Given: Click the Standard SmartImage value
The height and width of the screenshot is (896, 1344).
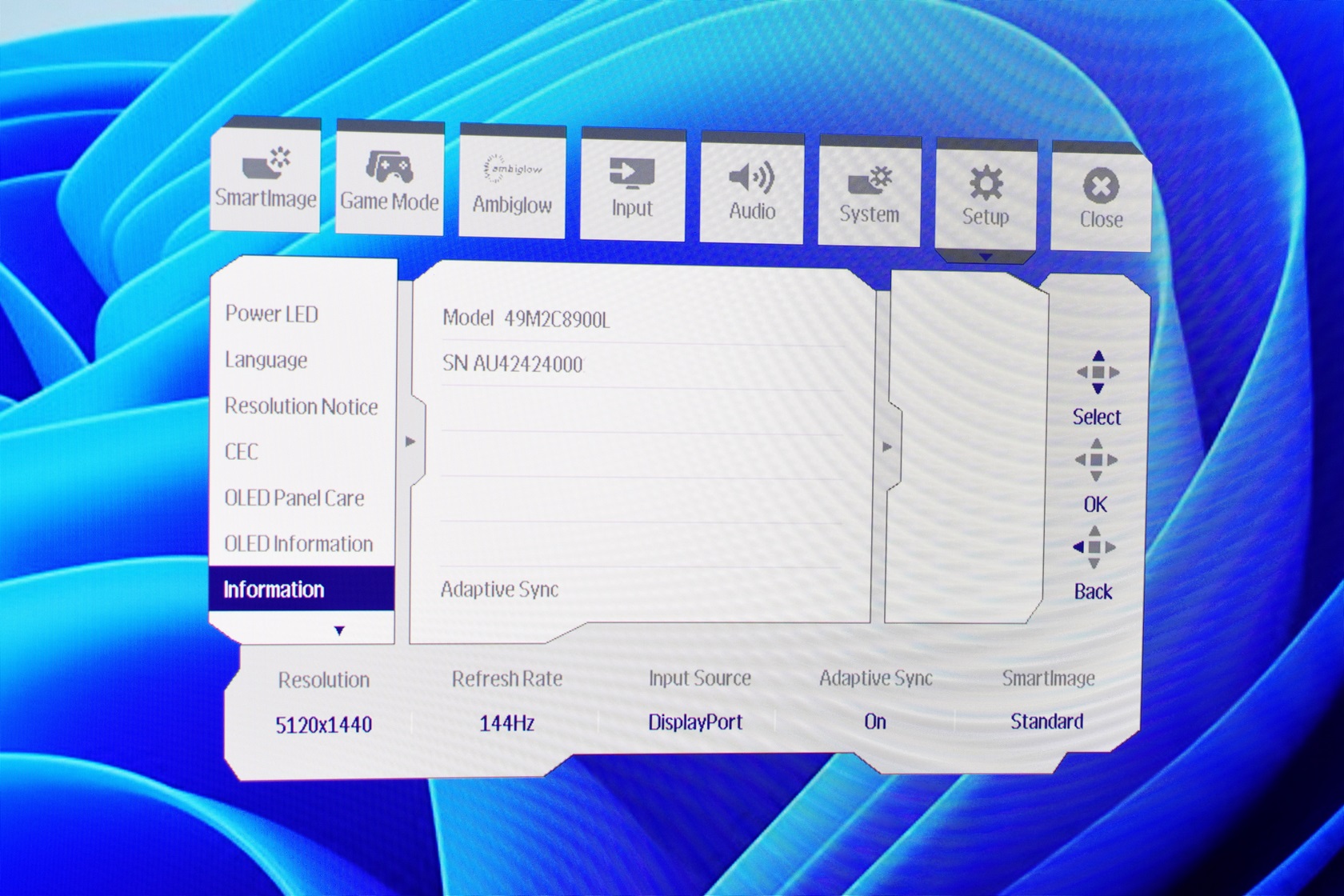Looking at the screenshot, I should click(x=1046, y=722).
